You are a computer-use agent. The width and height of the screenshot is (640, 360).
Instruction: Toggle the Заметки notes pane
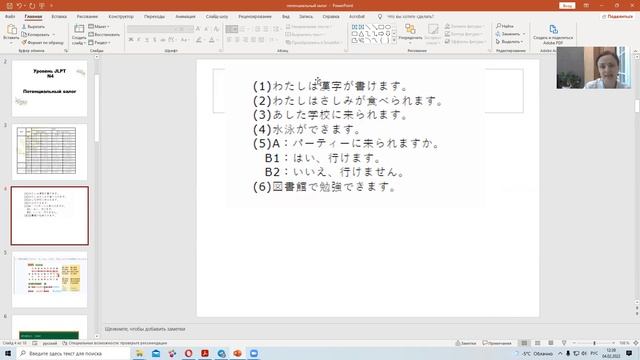coord(466,343)
